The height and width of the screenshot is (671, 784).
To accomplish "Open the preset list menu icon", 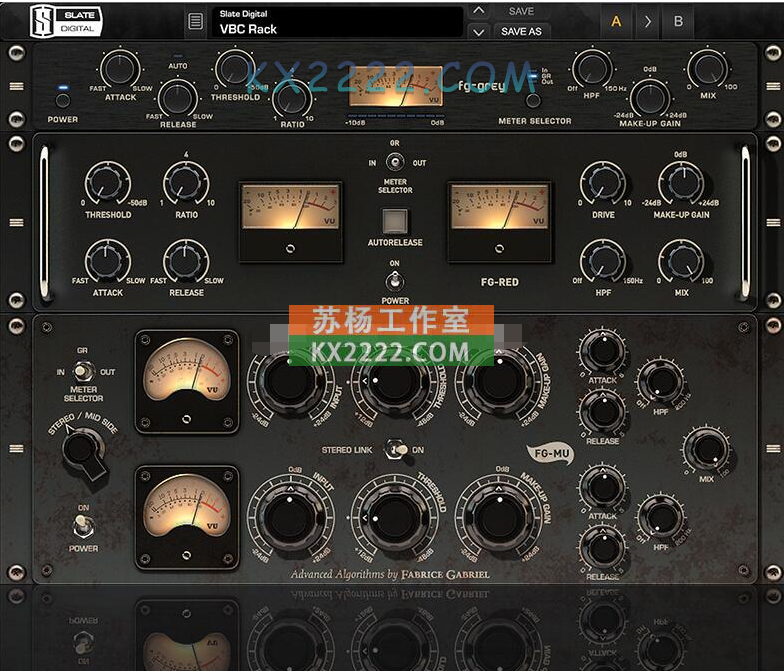I will (x=196, y=22).
